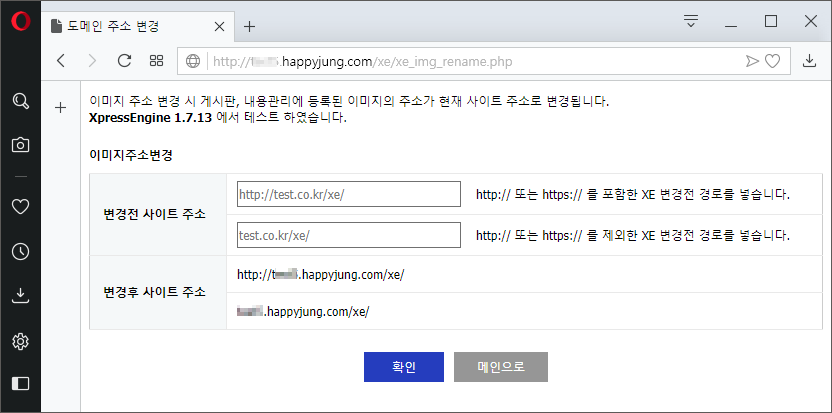This screenshot has height=413, width=832.
Task: Toggle the sidebar panel icon
Action: [x=20, y=383]
